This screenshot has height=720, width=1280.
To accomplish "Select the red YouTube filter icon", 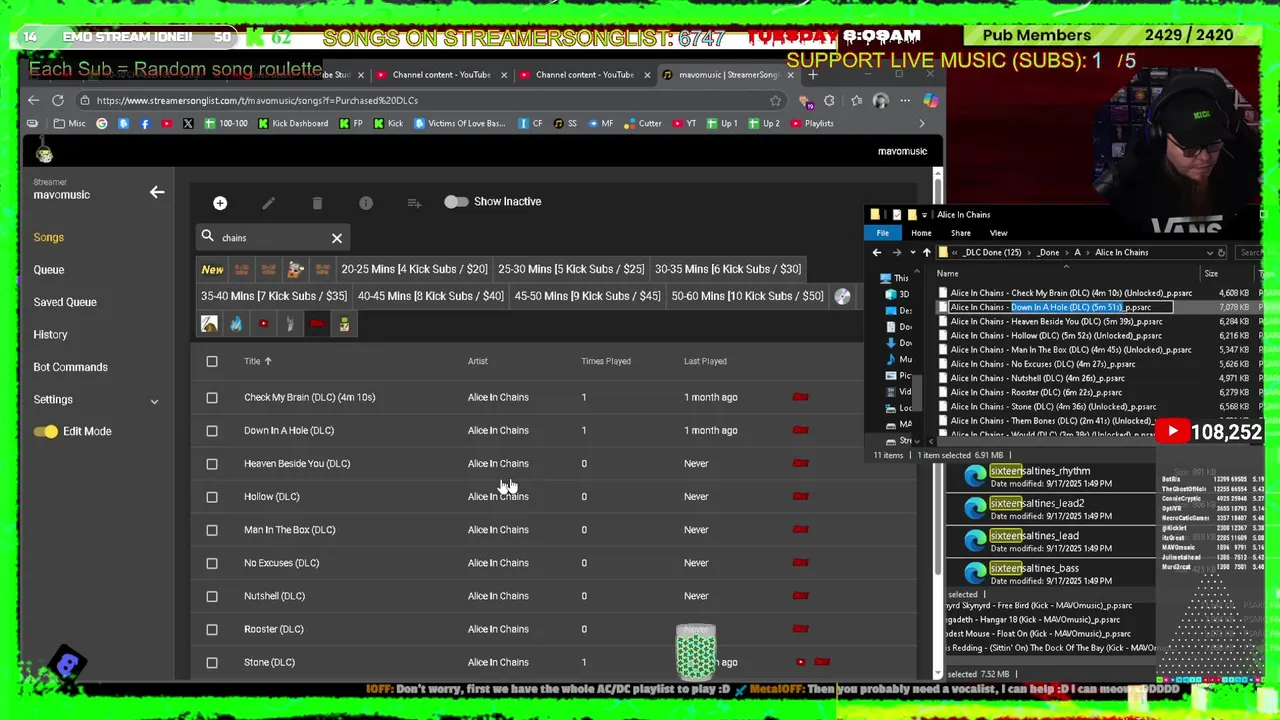I will [263, 324].
